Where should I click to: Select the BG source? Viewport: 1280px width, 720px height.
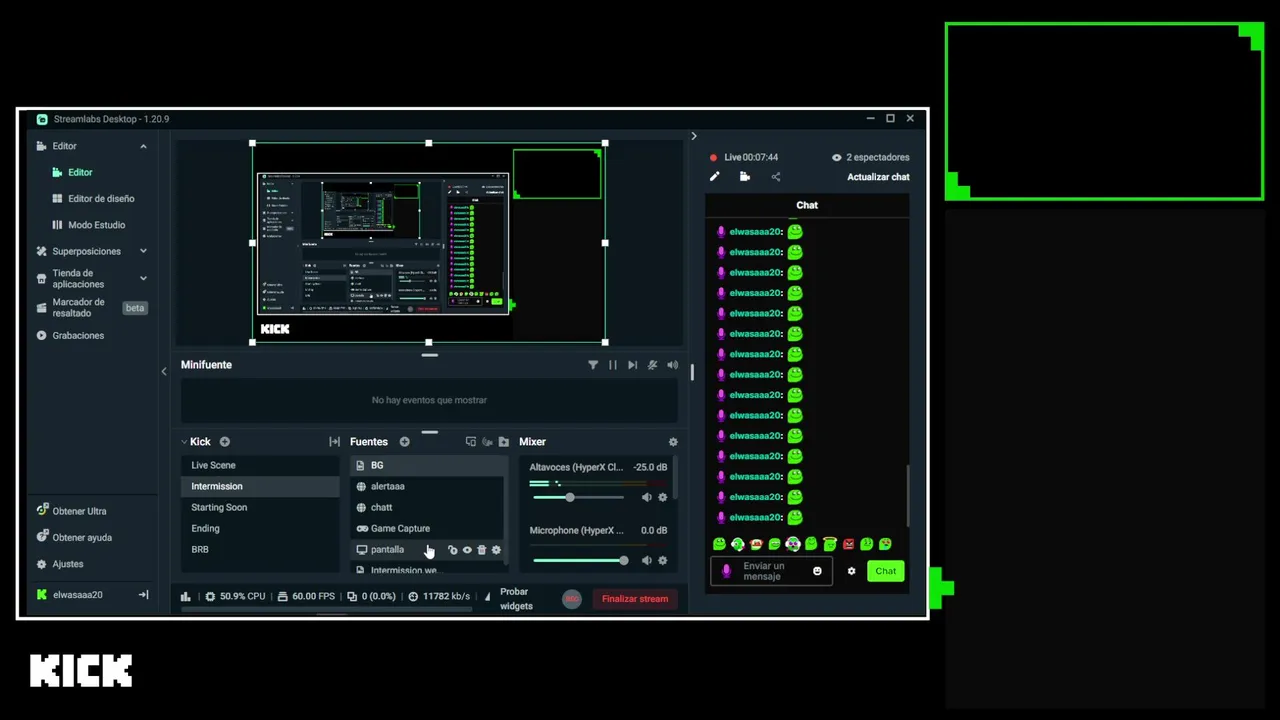(428, 465)
